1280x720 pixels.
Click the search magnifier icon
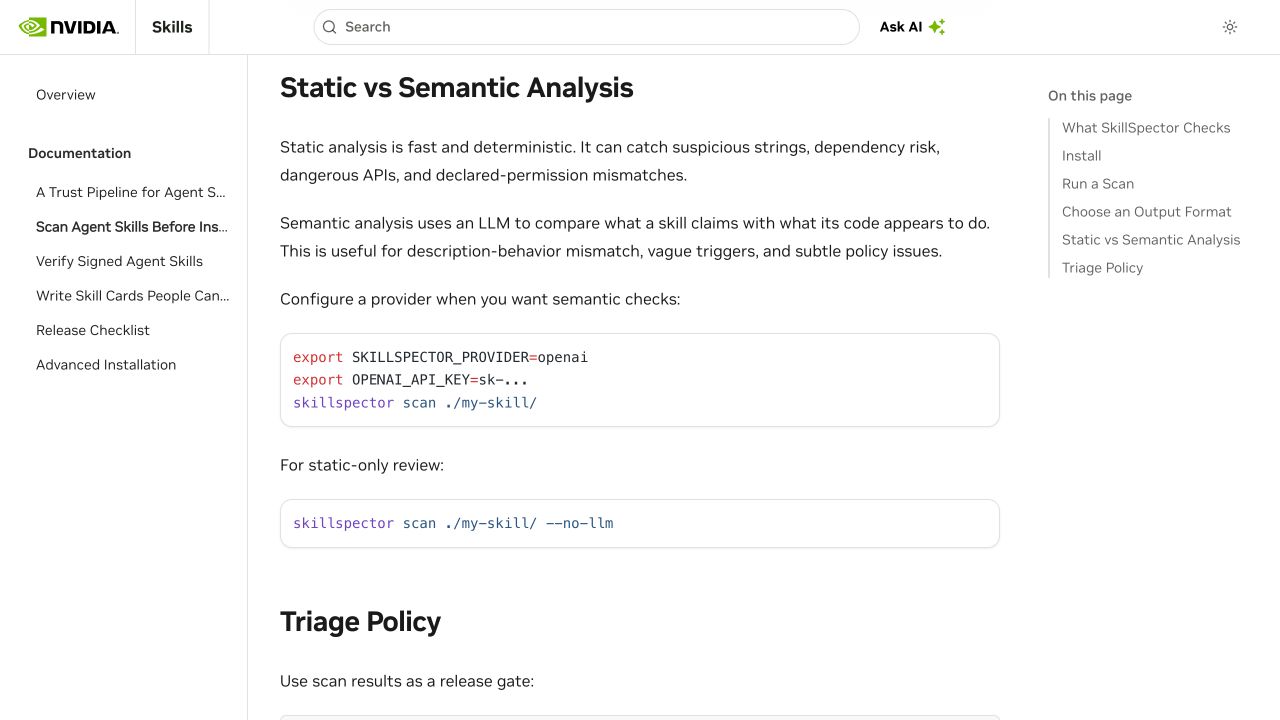(x=330, y=27)
